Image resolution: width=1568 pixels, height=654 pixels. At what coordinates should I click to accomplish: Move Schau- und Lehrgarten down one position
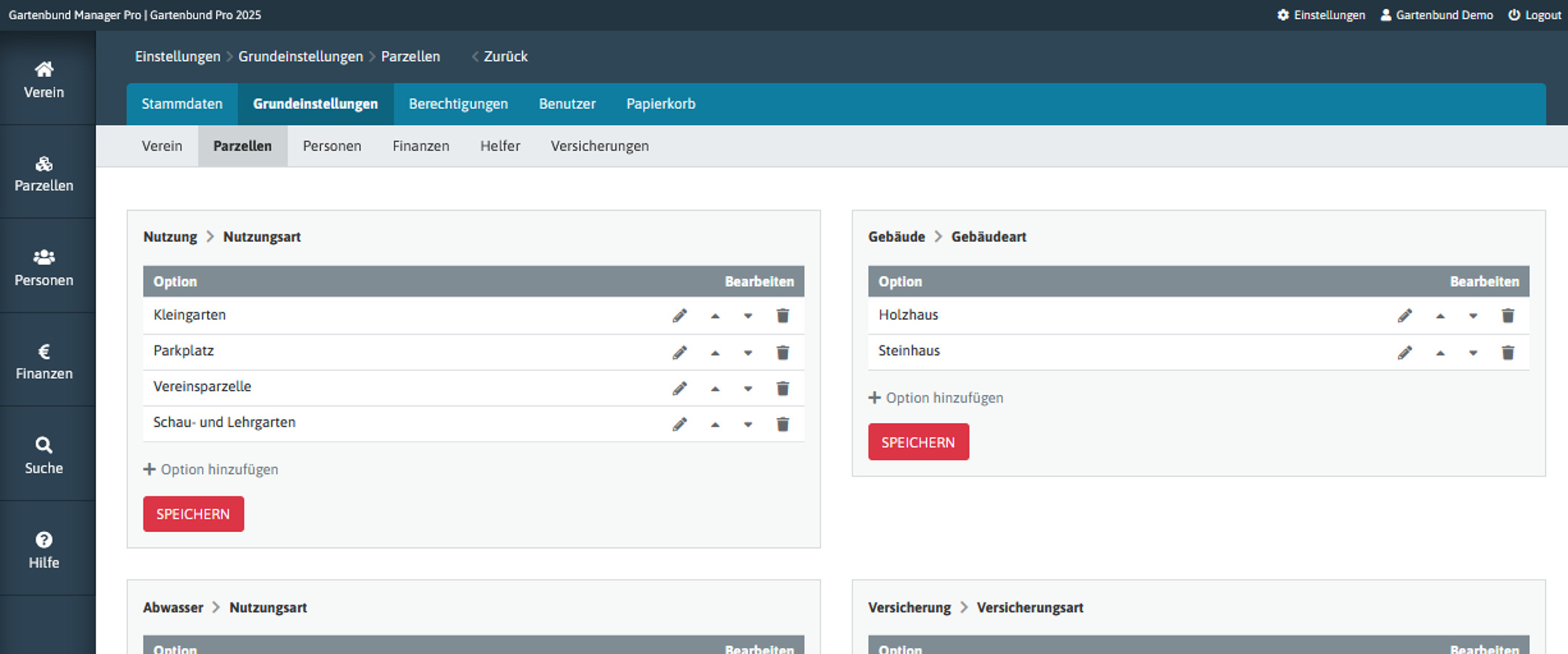(x=748, y=425)
